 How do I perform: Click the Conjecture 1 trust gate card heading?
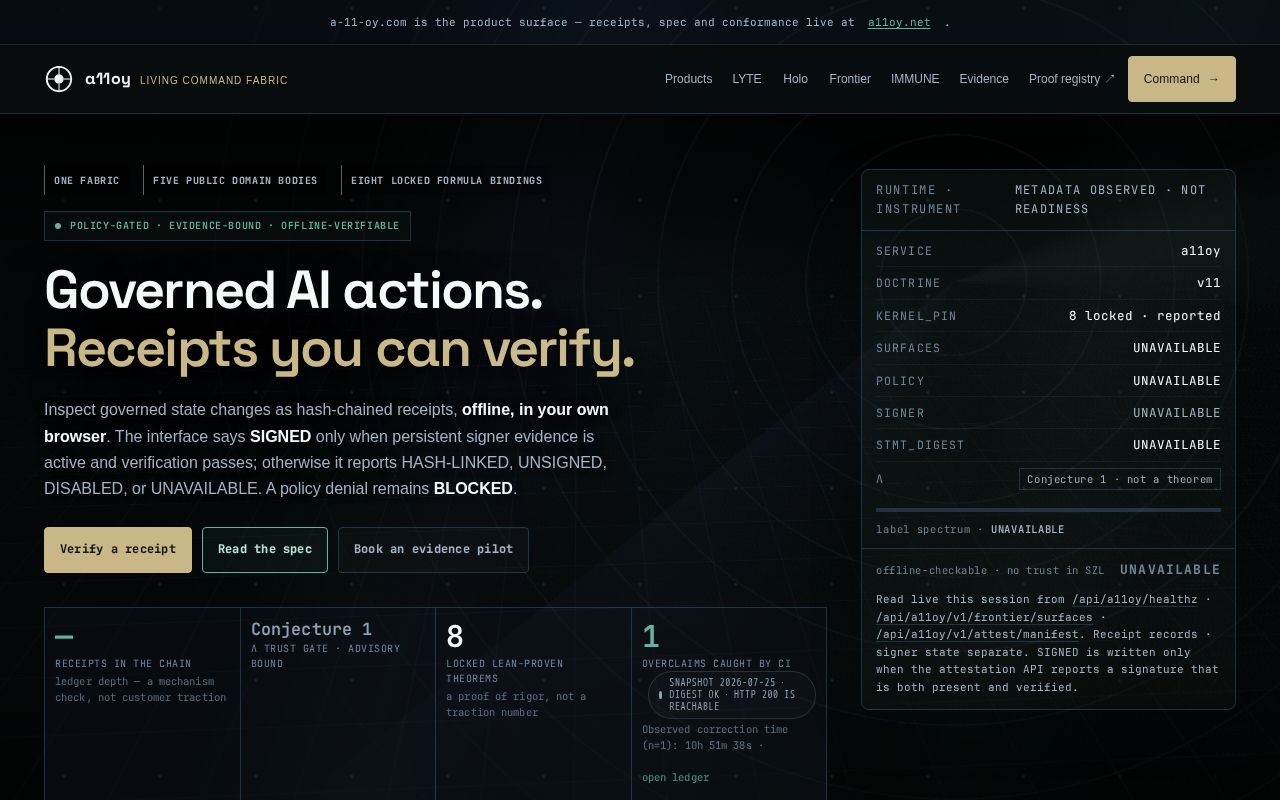[311, 629]
